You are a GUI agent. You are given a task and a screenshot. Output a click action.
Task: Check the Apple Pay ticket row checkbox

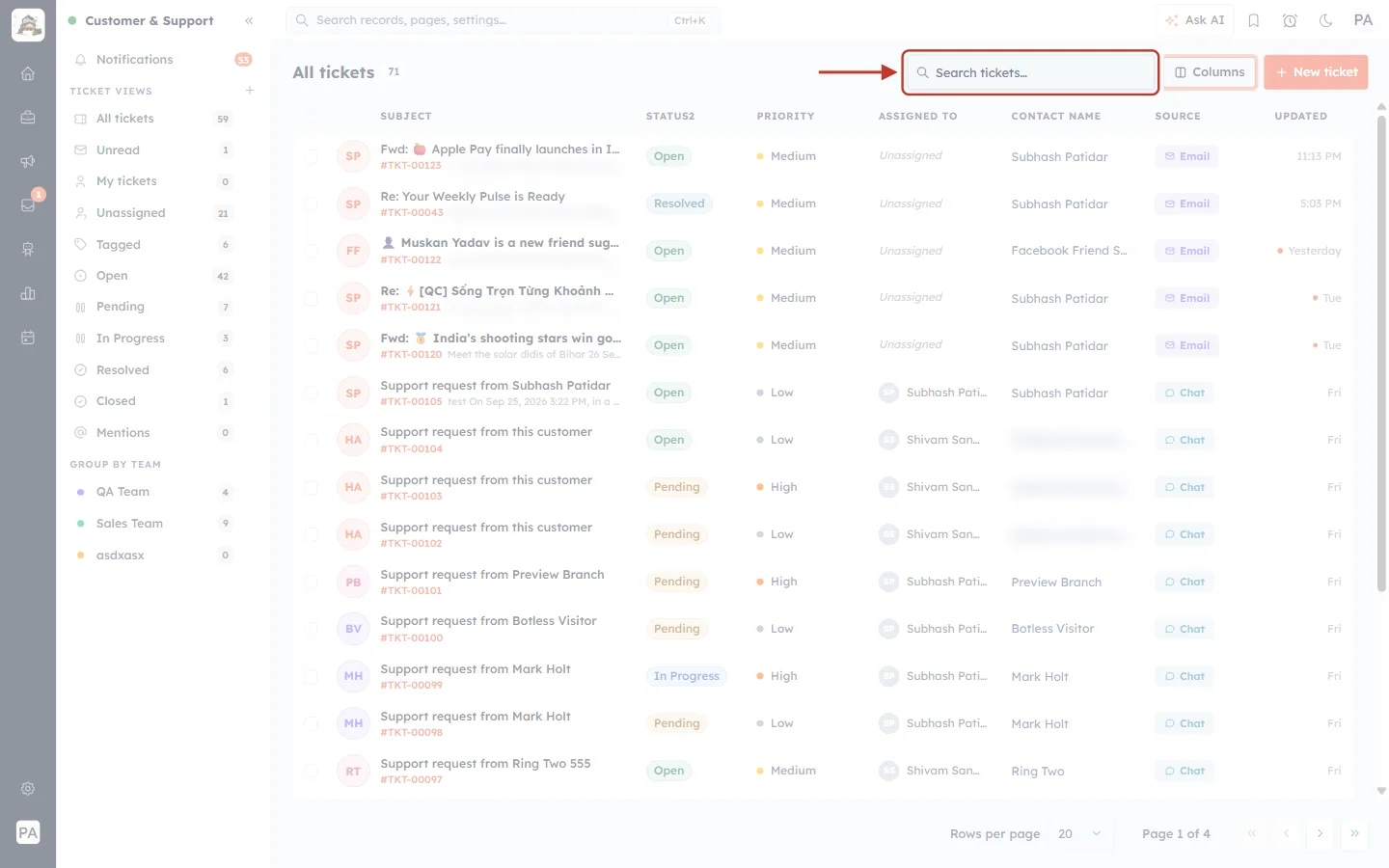pyautogui.click(x=311, y=156)
